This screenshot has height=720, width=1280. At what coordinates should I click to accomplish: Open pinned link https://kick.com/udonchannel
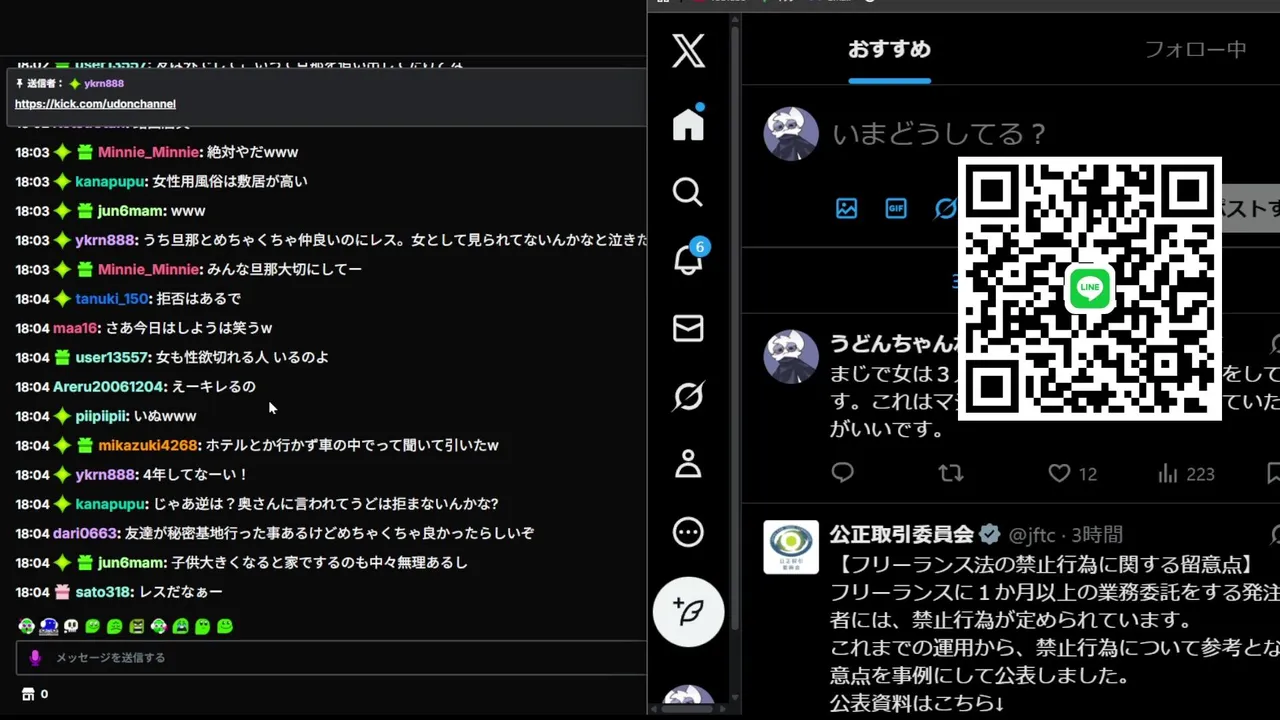point(95,104)
